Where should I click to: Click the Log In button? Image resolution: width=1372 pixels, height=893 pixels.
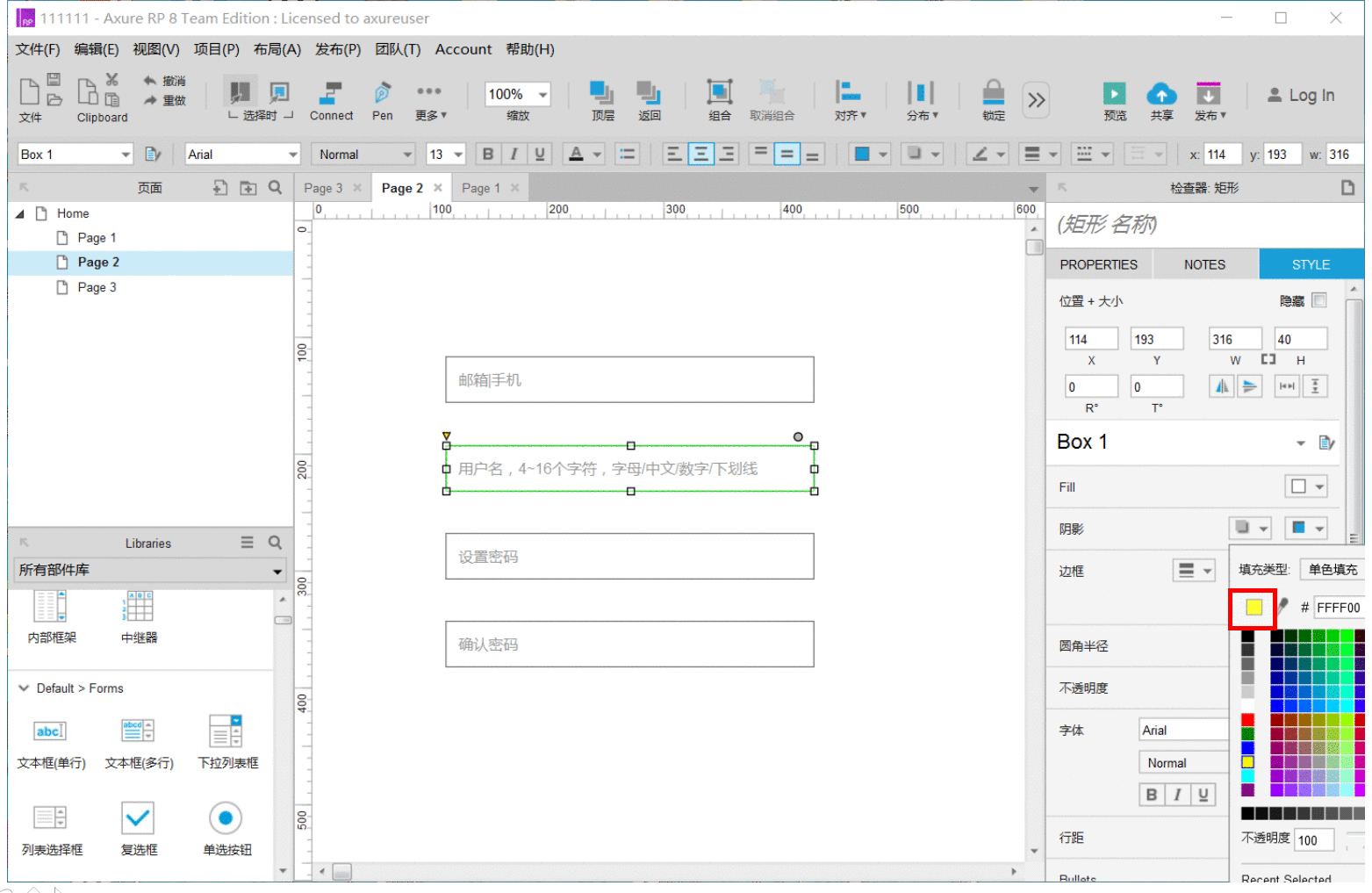pyautogui.click(x=1300, y=95)
